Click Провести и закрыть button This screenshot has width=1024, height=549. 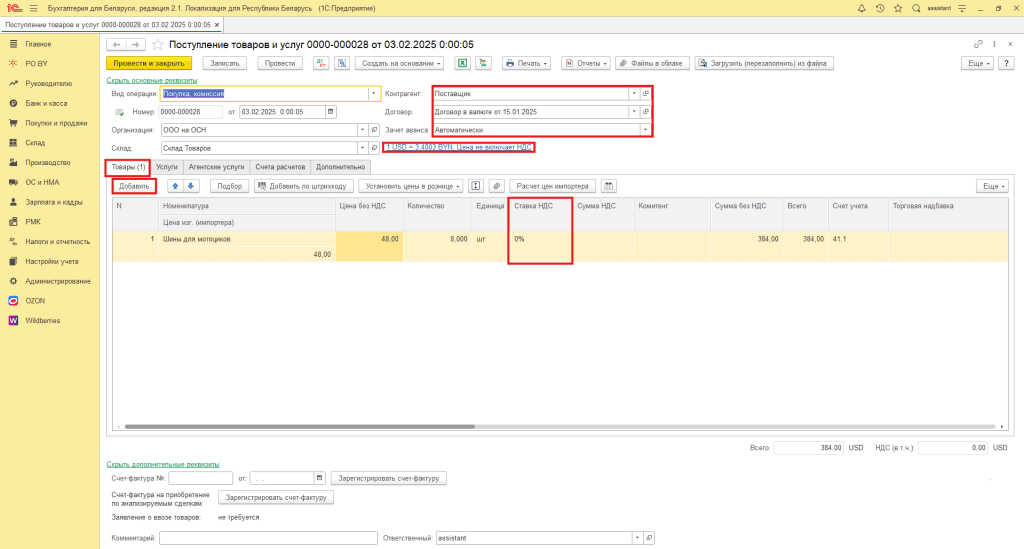point(149,63)
